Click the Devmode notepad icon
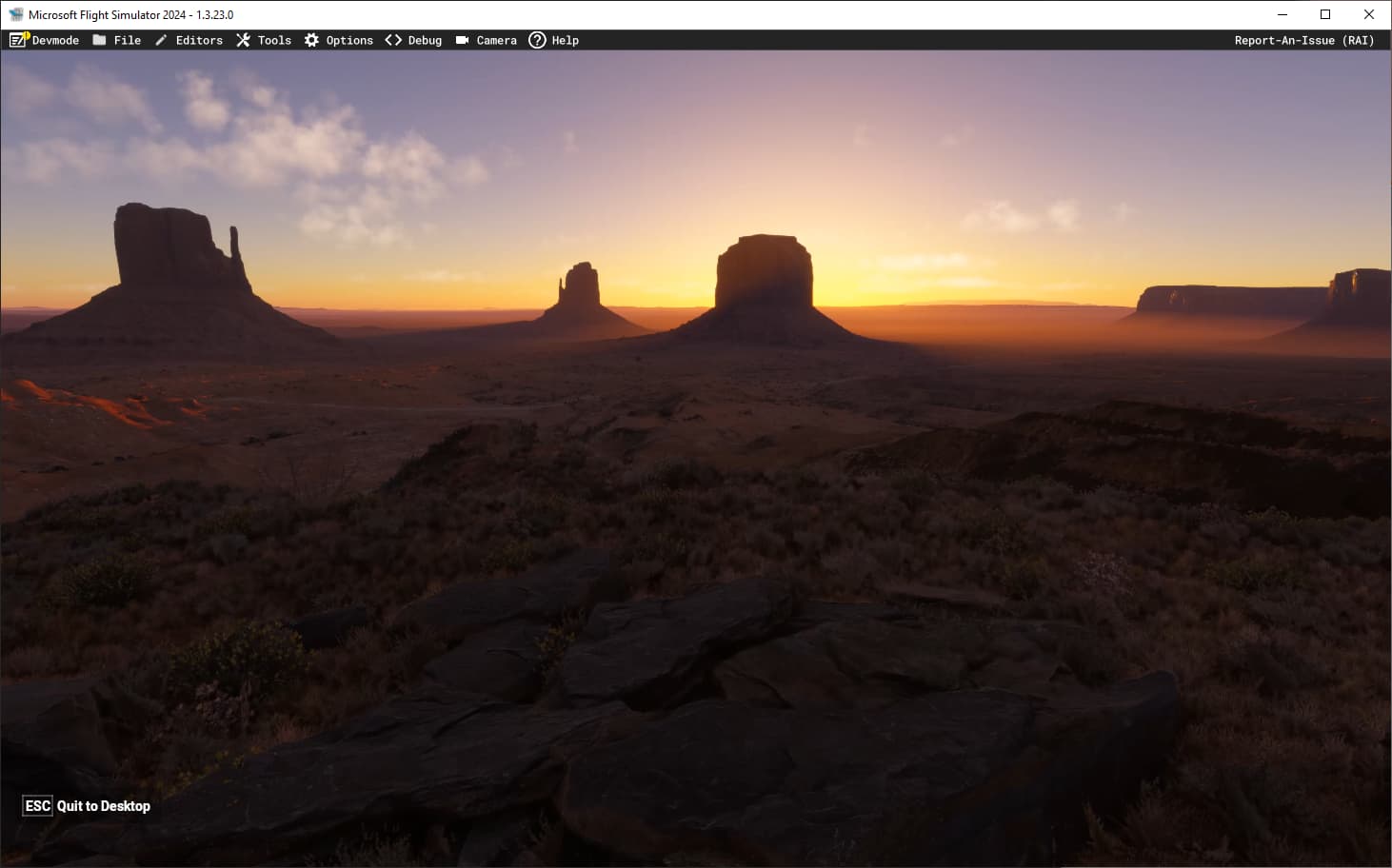 pos(19,40)
